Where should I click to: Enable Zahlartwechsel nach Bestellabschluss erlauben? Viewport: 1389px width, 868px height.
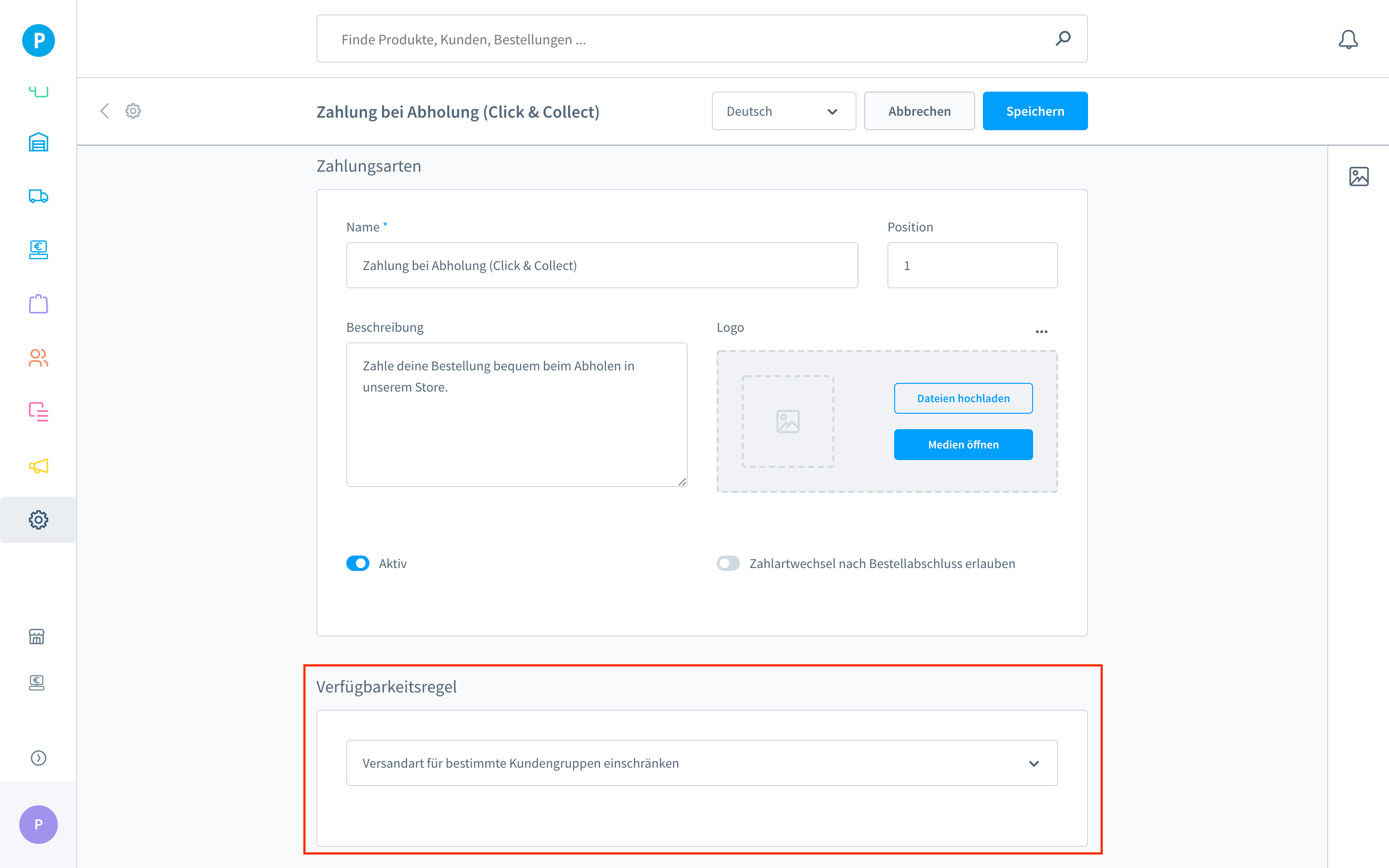tap(728, 563)
